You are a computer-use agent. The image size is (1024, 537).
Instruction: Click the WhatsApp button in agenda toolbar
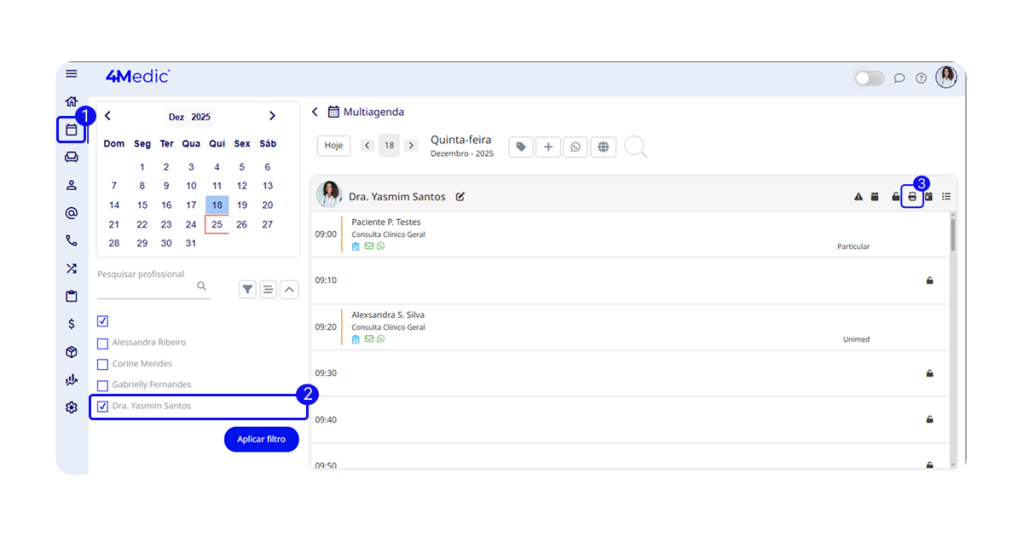coord(575,147)
